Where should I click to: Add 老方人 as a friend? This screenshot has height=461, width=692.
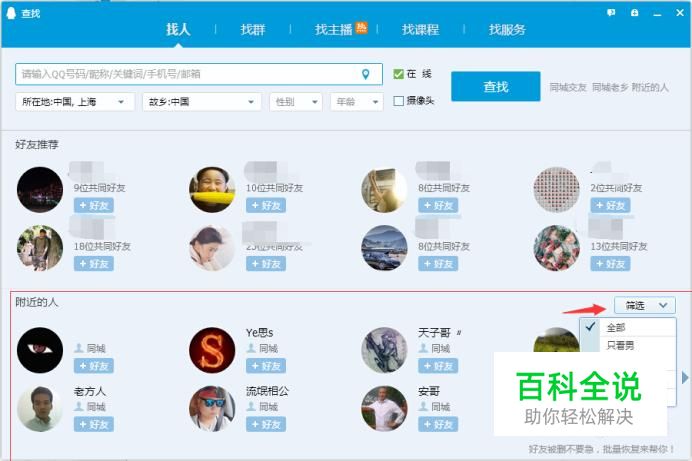(94, 424)
